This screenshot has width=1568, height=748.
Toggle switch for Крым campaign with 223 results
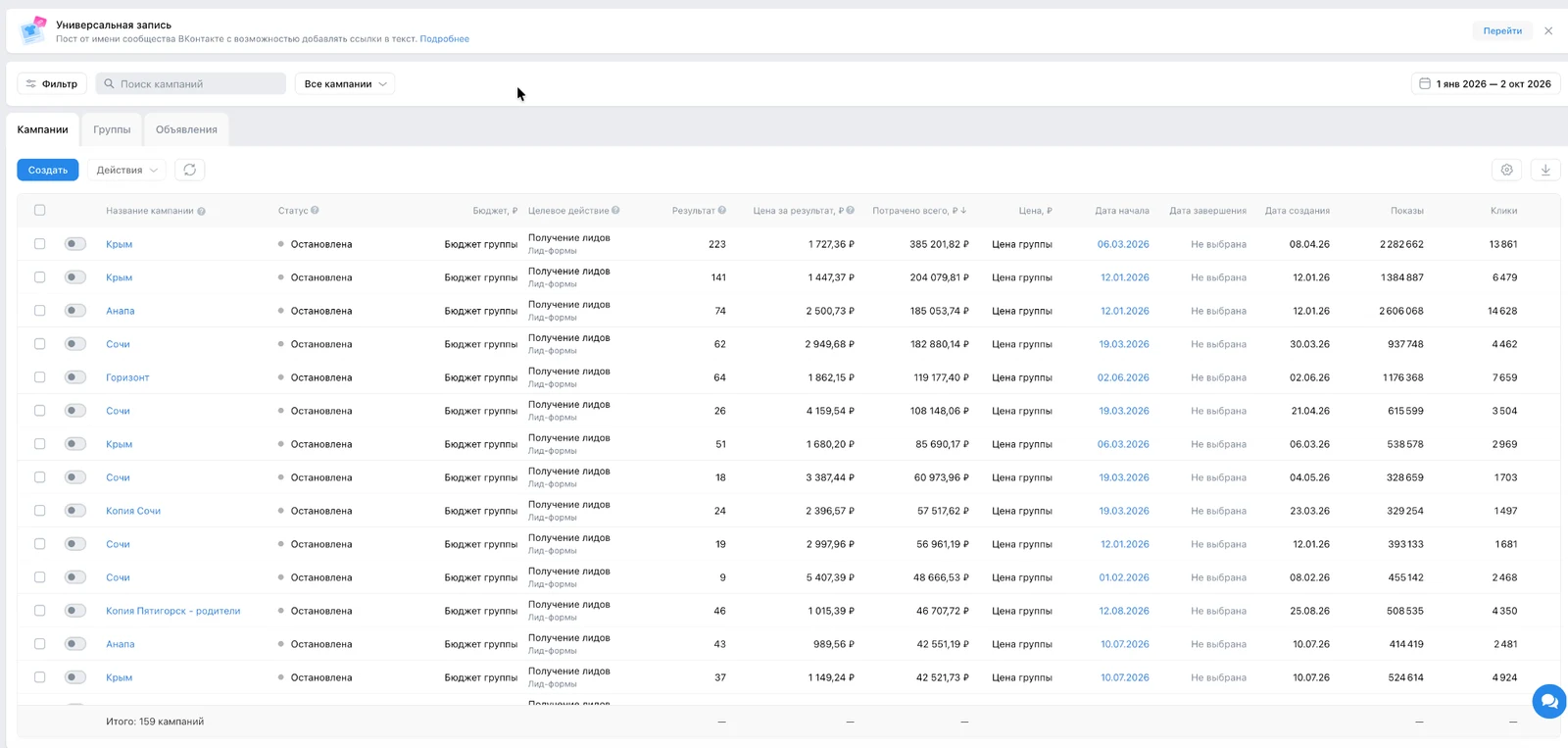[75, 243]
